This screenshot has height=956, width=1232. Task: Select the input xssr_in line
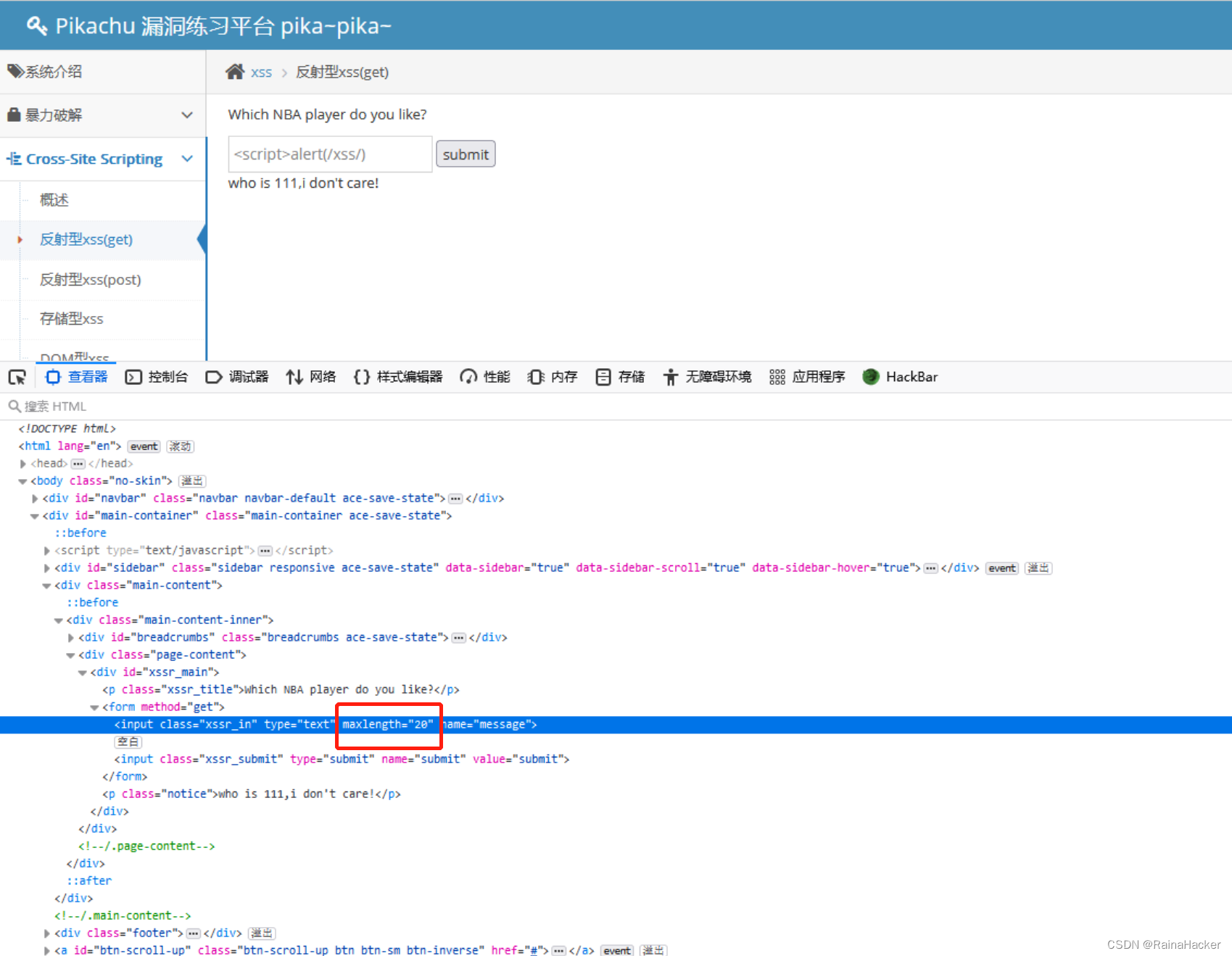pyautogui.click(x=616, y=725)
